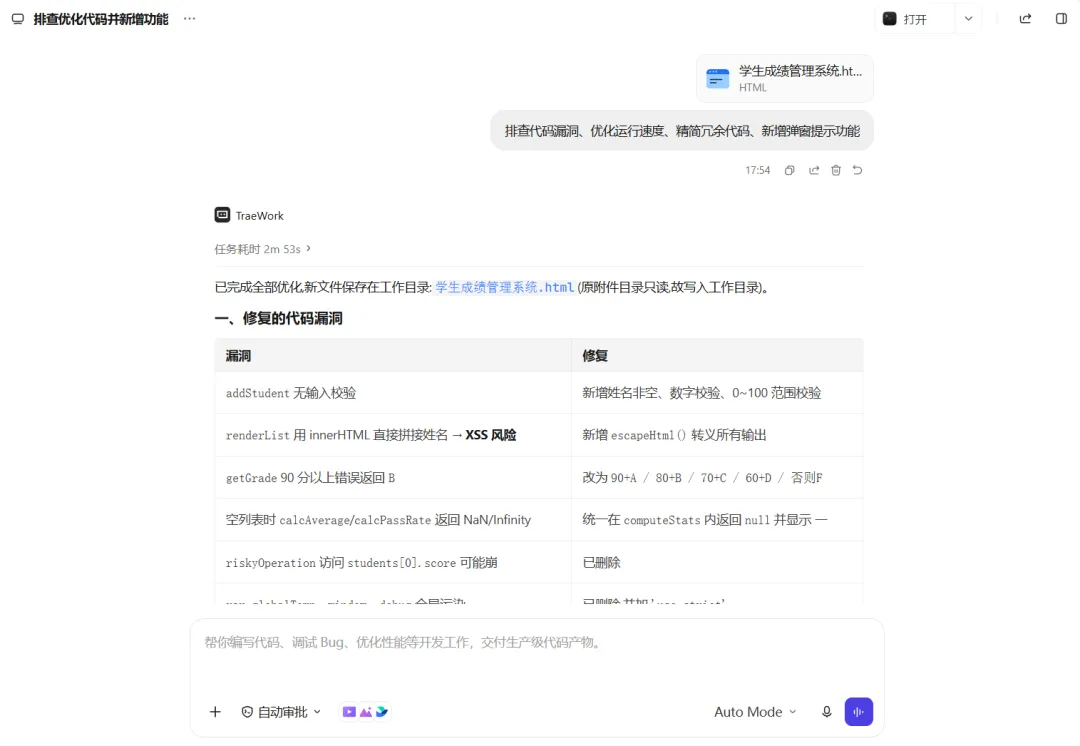
Task: Click the TraeWork avatar icon
Action: (x=222, y=215)
